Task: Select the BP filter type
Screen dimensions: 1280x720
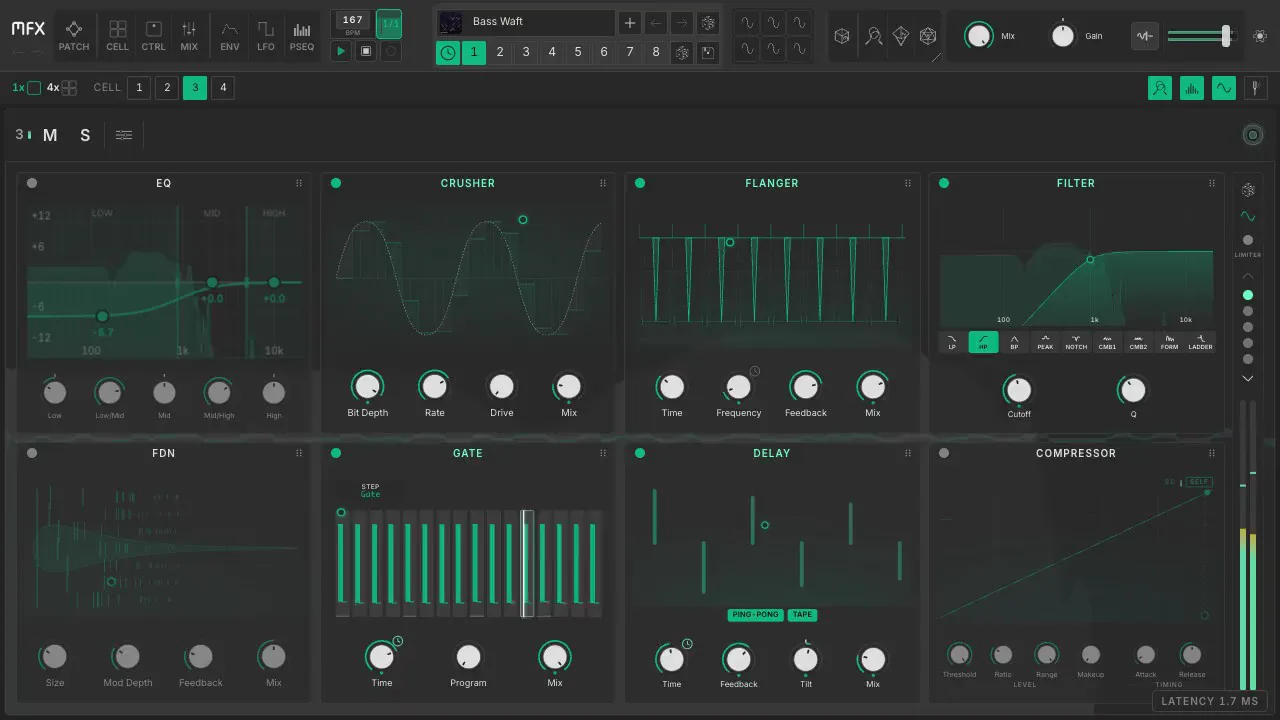Action: [1014, 342]
